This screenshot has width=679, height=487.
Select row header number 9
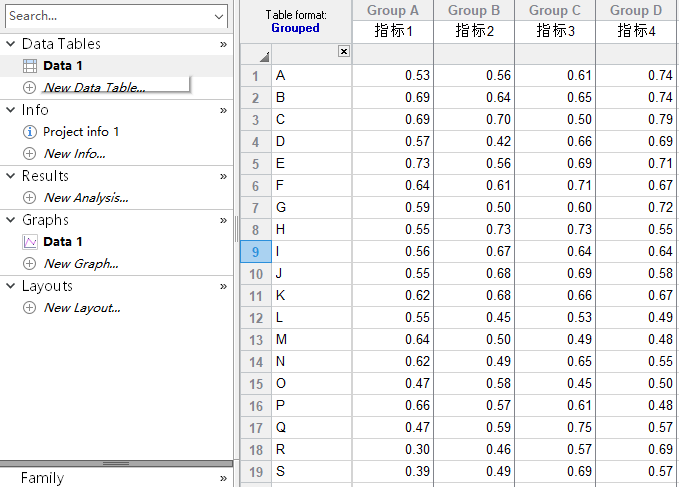255,252
